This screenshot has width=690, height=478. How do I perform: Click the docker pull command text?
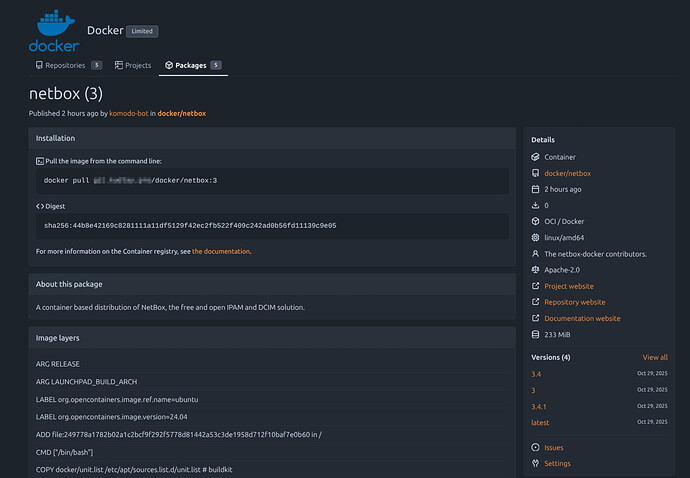coord(130,180)
